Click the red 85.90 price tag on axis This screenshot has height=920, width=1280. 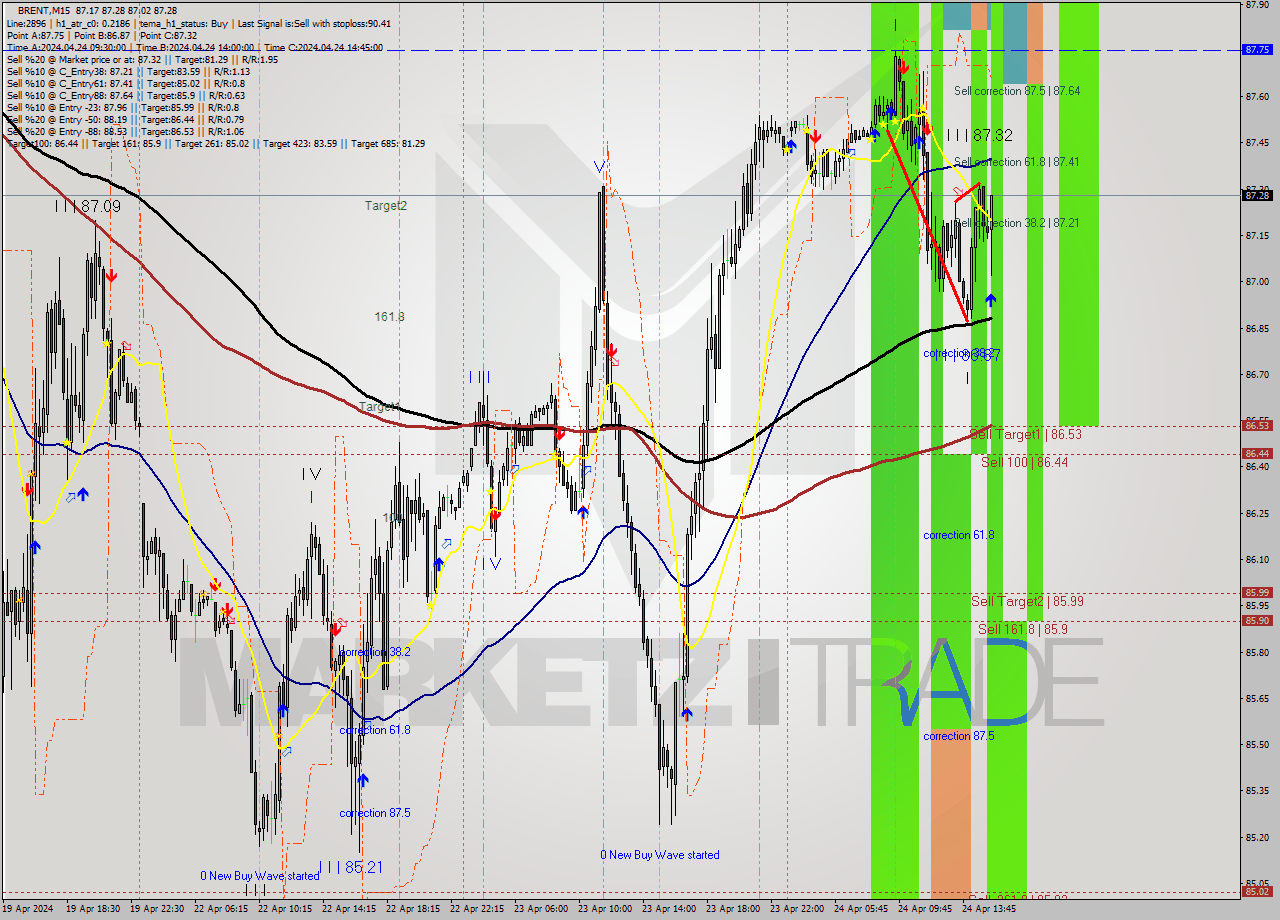[x=1257, y=621]
